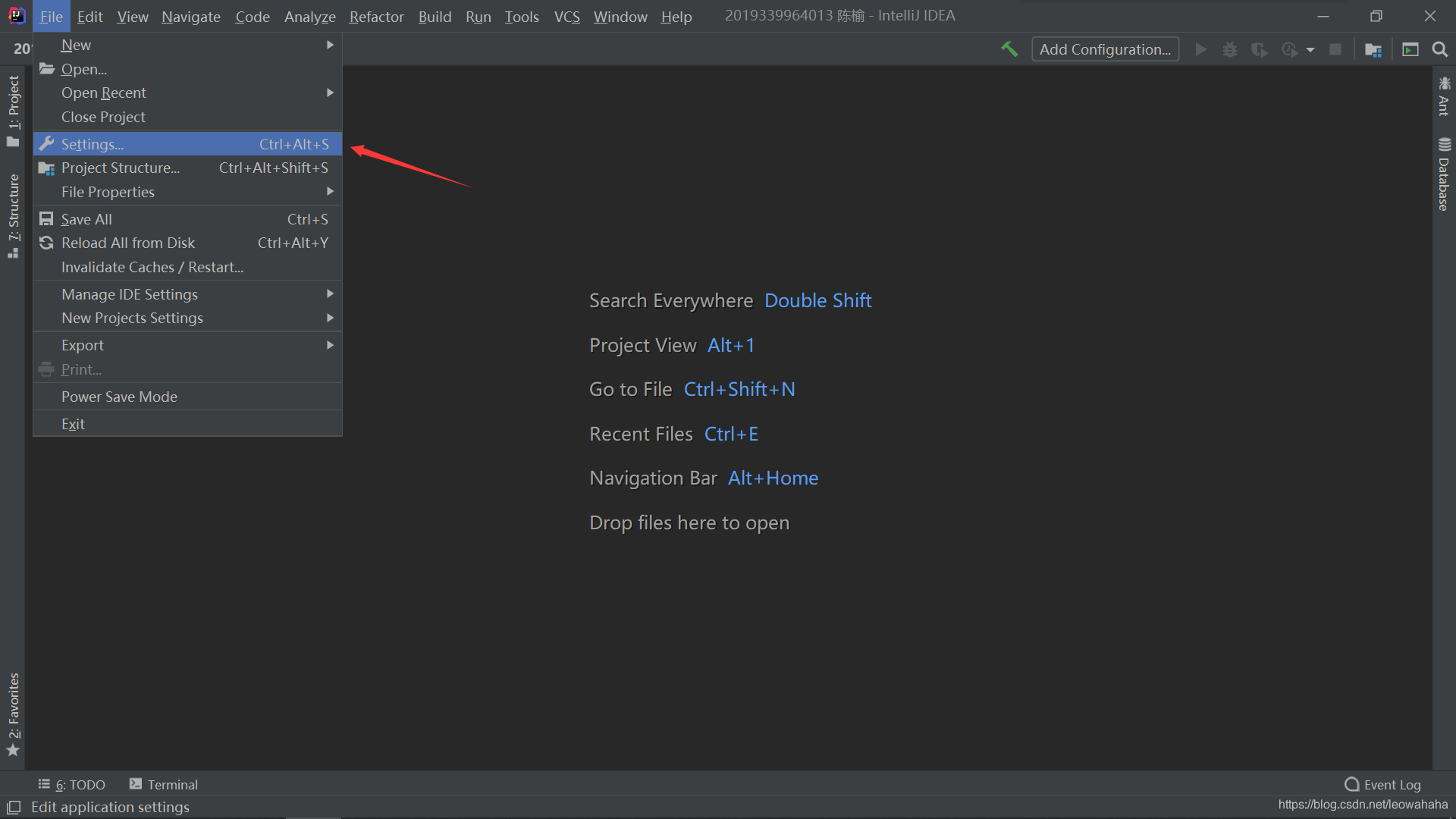
Task: Click the Search Everywhere magnifier icon
Action: coord(1439,49)
